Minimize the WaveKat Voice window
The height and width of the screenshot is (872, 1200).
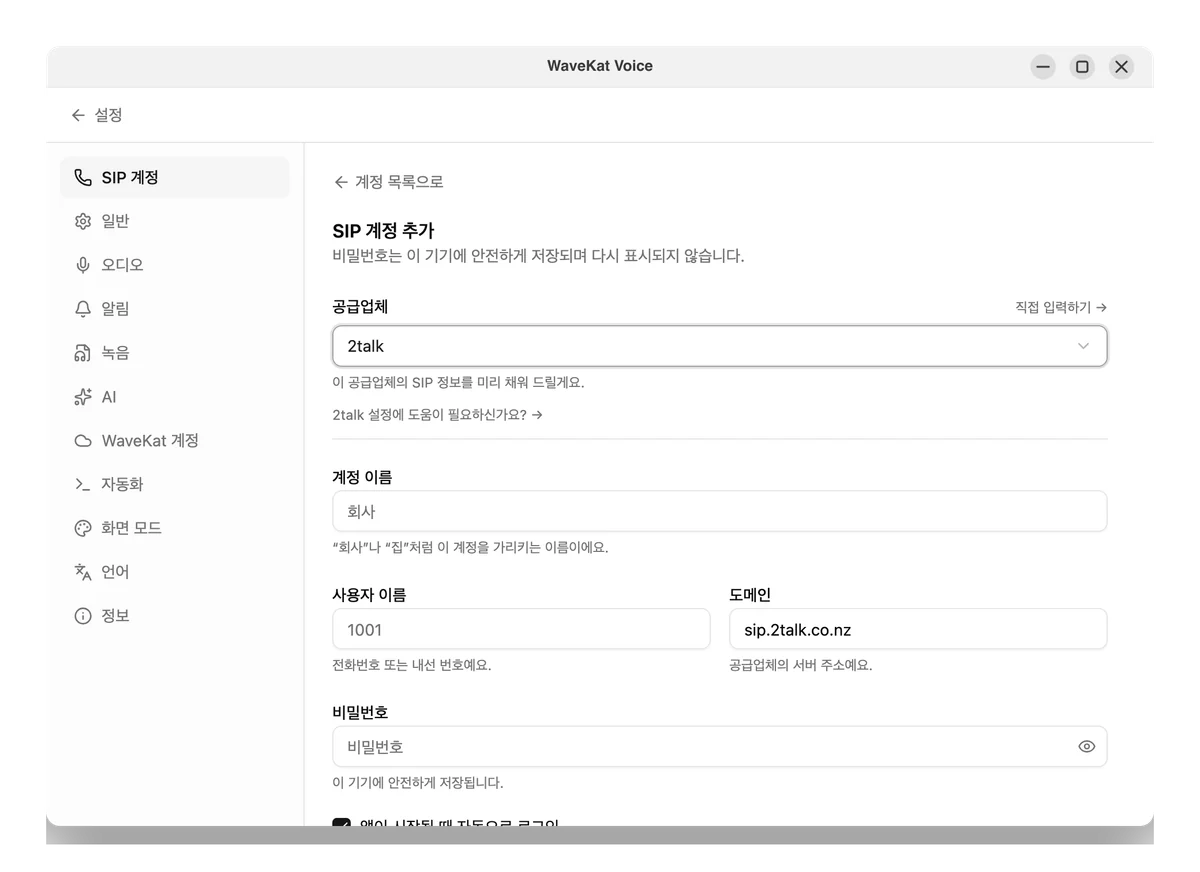pos(1043,67)
